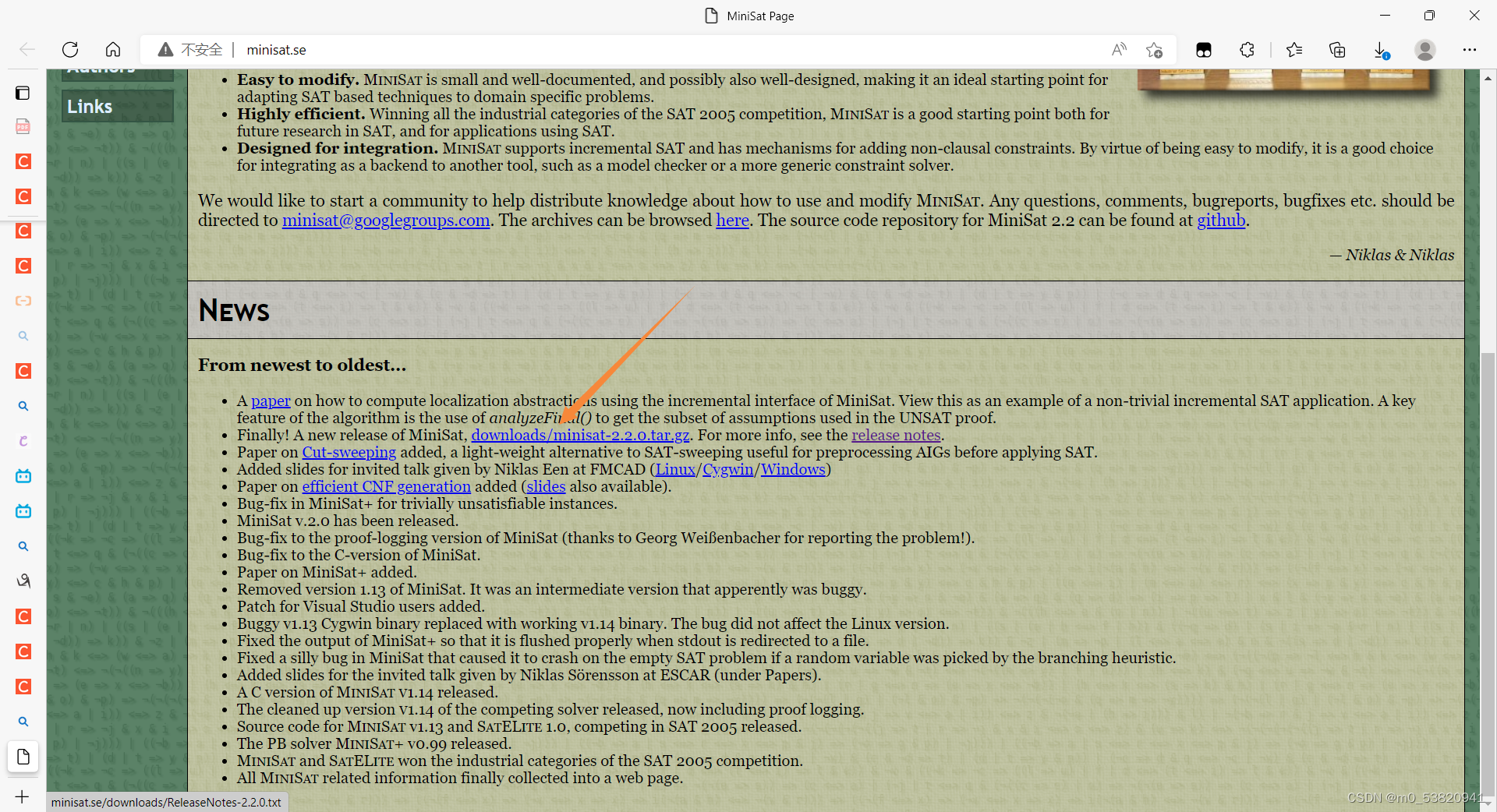Click 'From newest to oldest...' text

click(302, 365)
